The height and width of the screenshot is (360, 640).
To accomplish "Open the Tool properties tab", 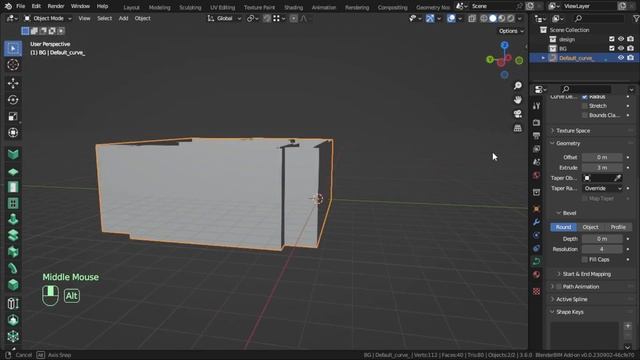I will pyautogui.click(x=536, y=106).
